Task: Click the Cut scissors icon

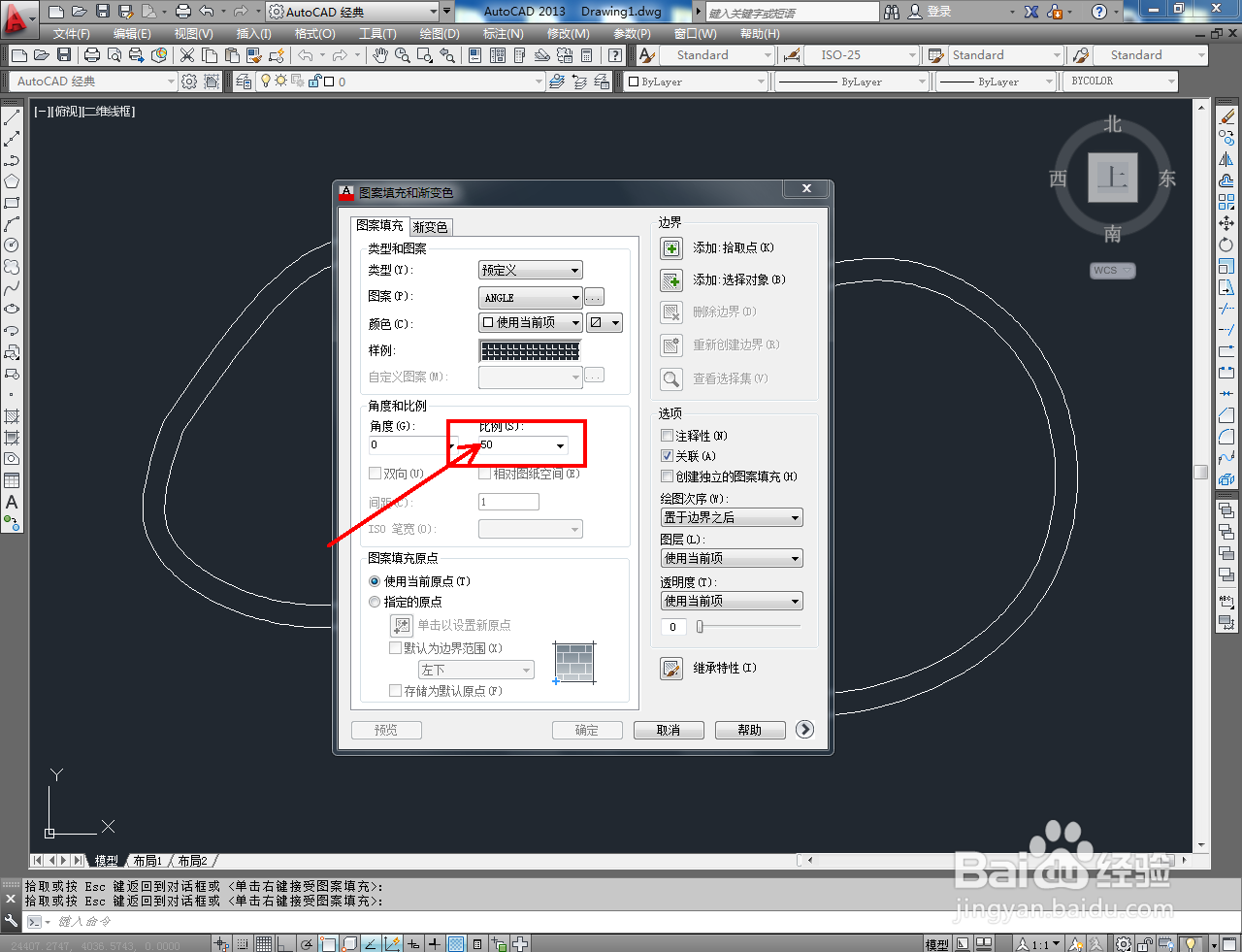Action: pyautogui.click(x=187, y=55)
